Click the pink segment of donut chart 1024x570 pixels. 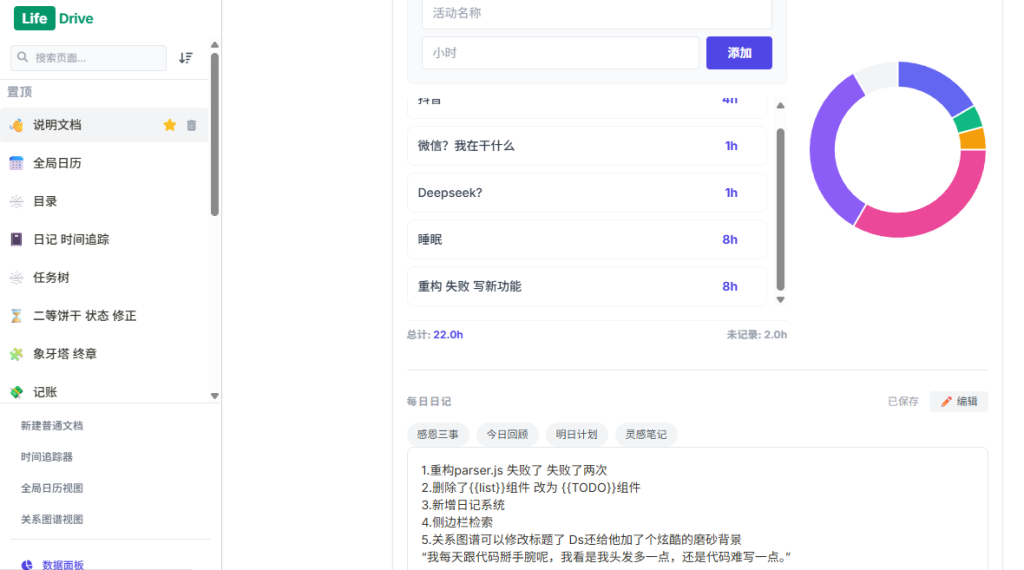(x=930, y=214)
